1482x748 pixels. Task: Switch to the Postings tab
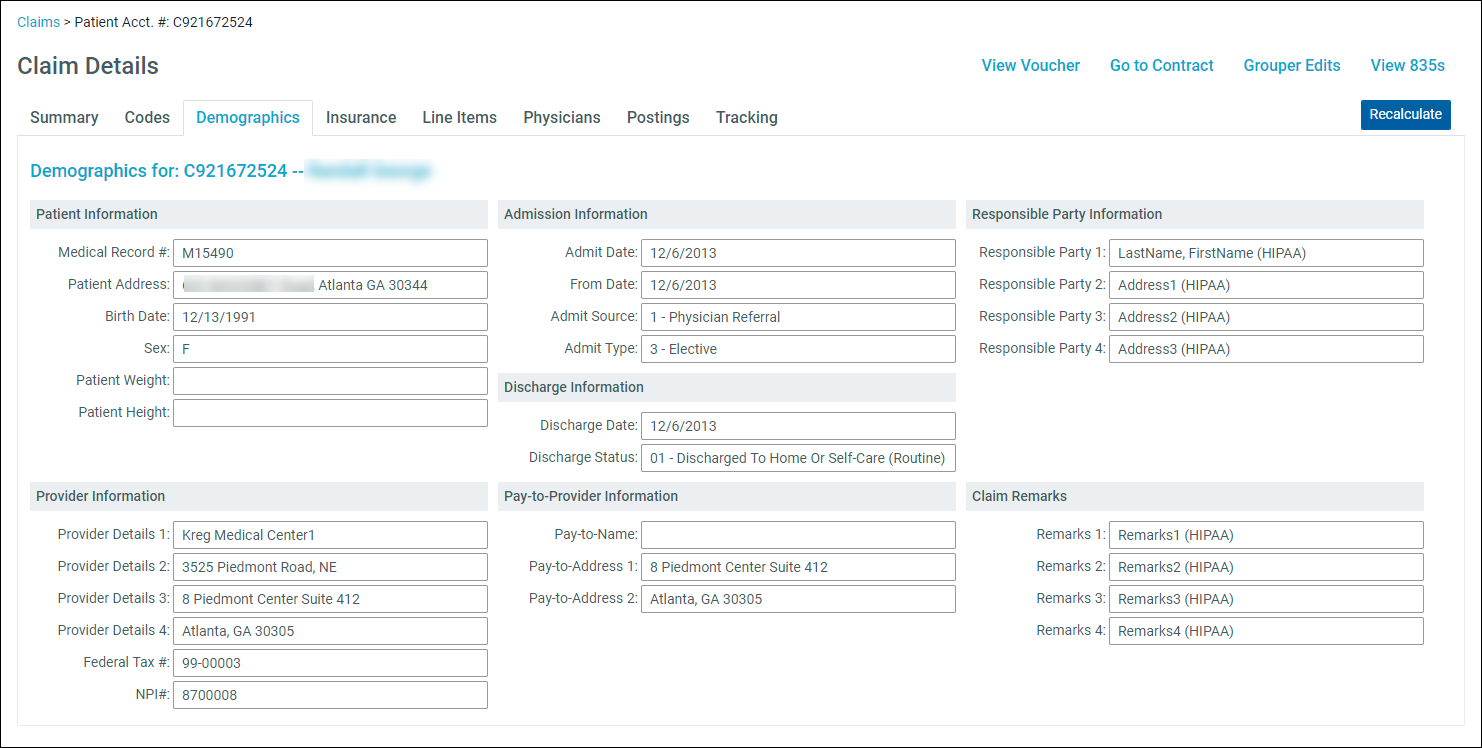click(x=658, y=117)
